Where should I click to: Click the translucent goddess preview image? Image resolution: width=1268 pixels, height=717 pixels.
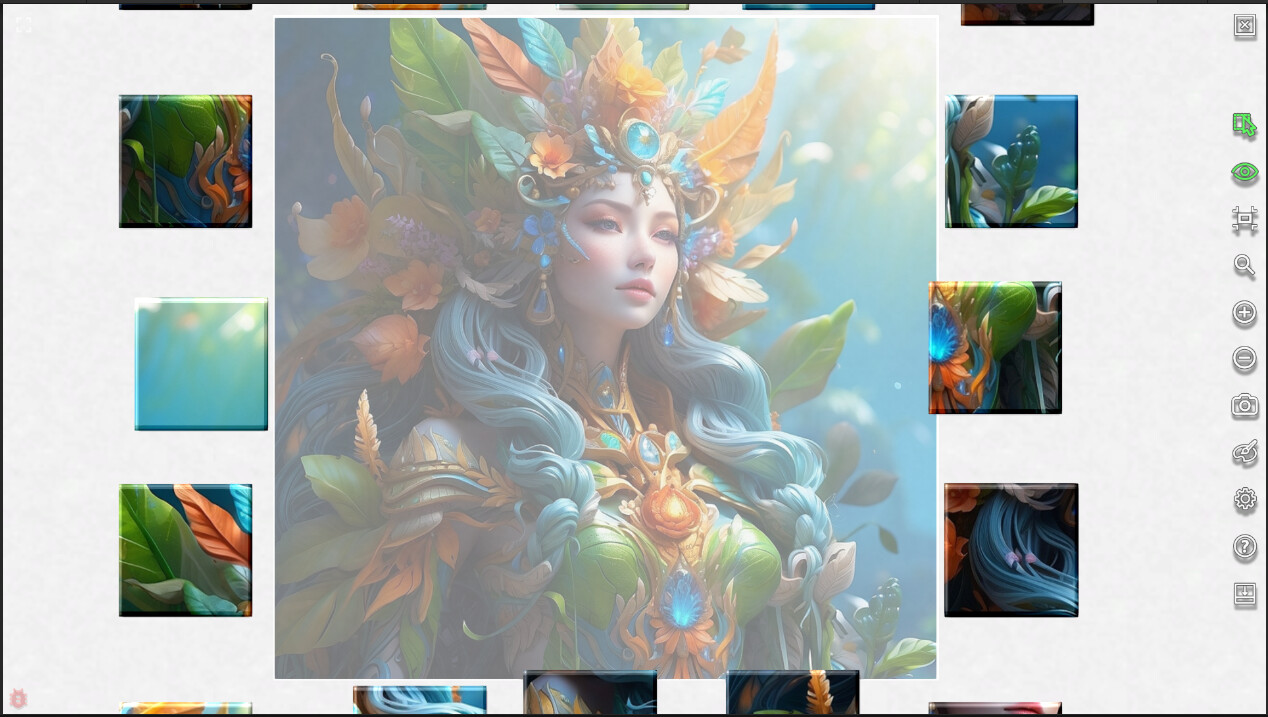pyautogui.click(x=606, y=348)
